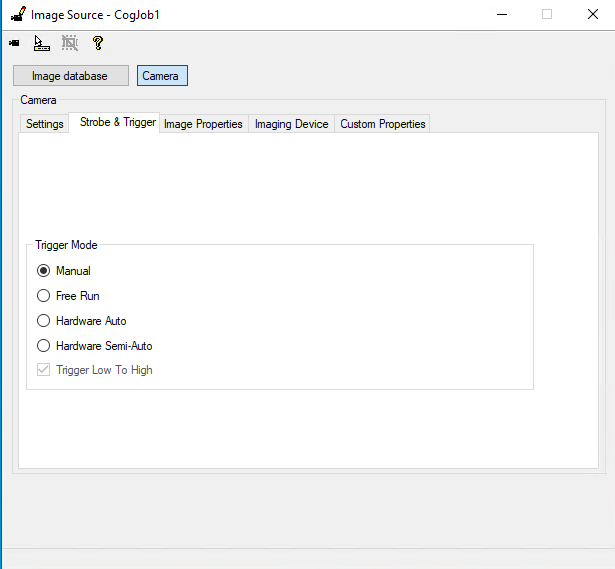
Task: Open help with the question mark icon
Action: (97, 43)
